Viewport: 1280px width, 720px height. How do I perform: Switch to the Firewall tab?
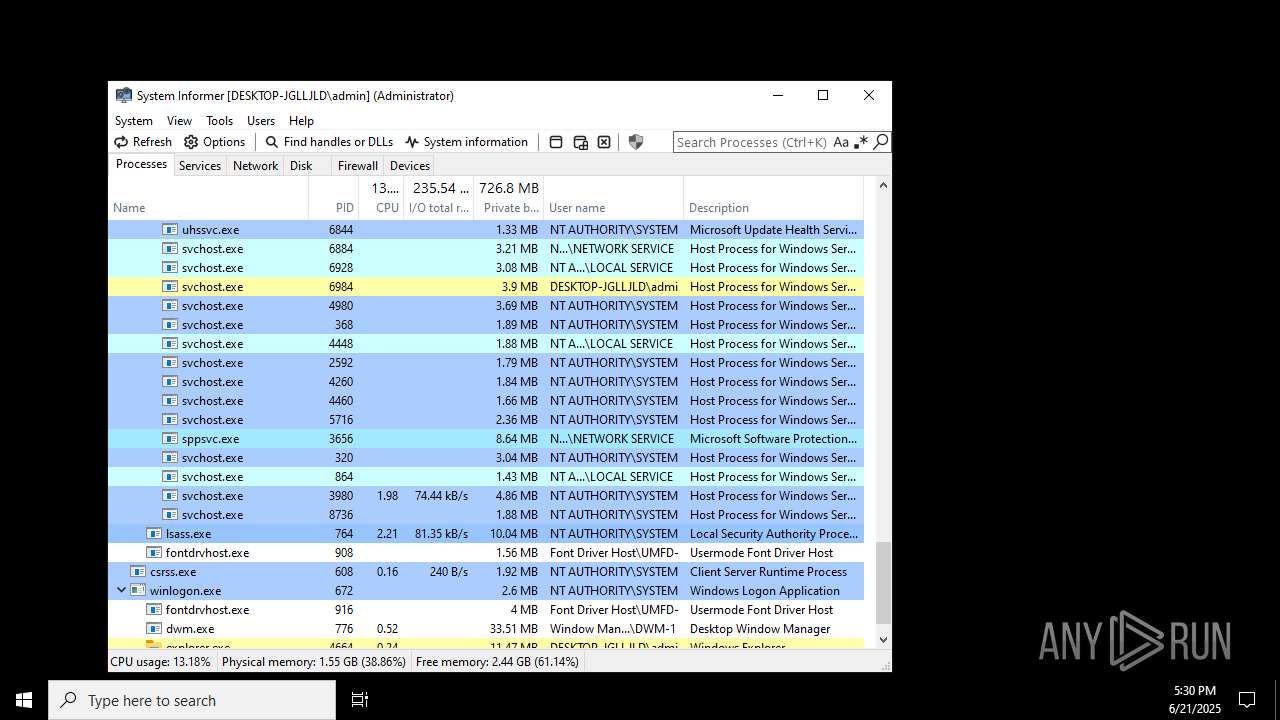[x=357, y=166]
